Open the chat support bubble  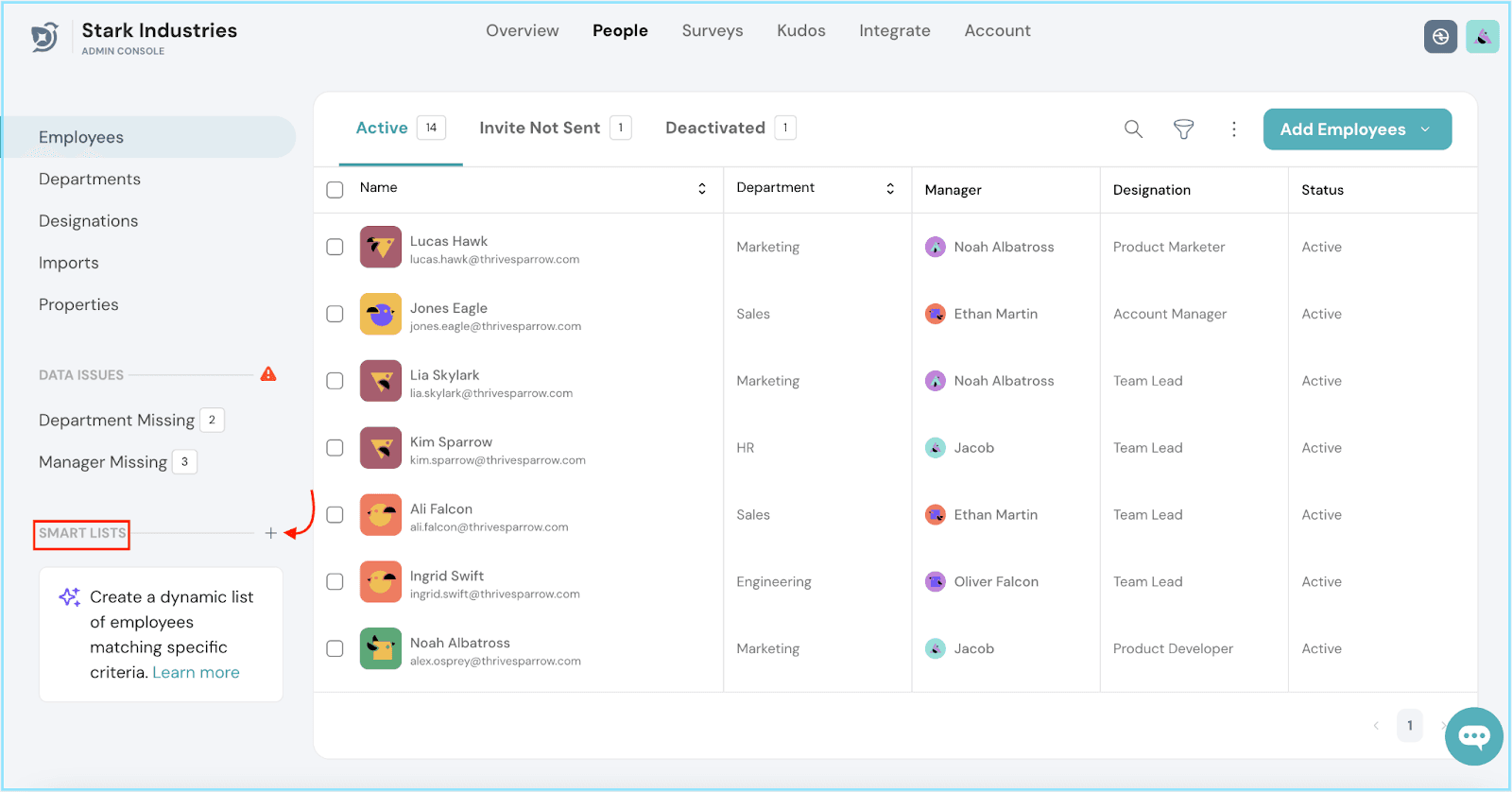click(1473, 736)
